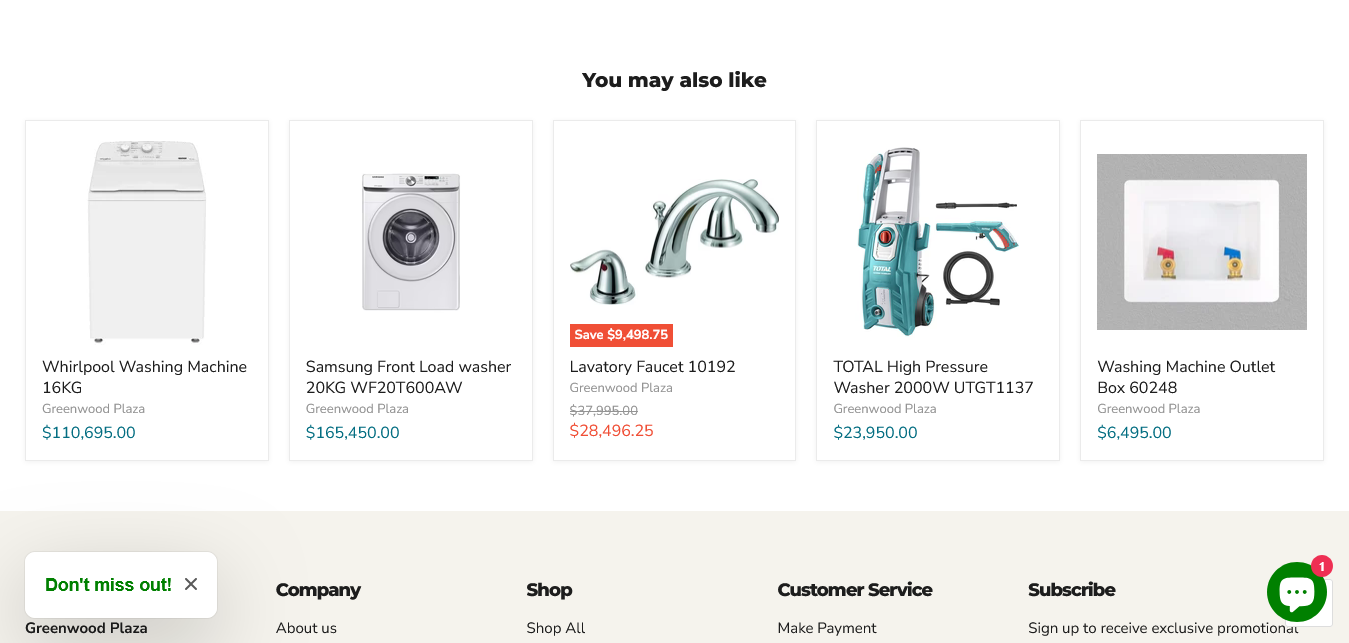Open the Shopify chat bubble icon

pos(1296,592)
